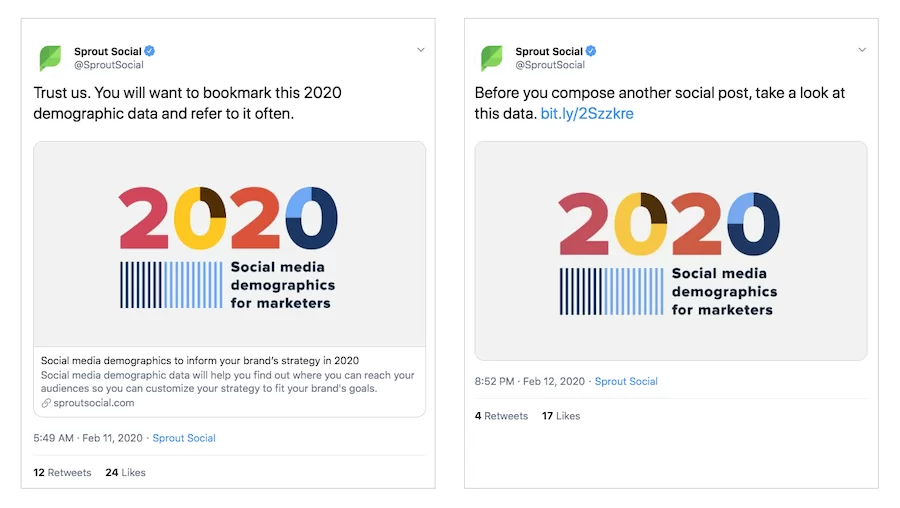
Task: Open 2020 demographics image in left tweet
Action: click(x=229, y=244)
